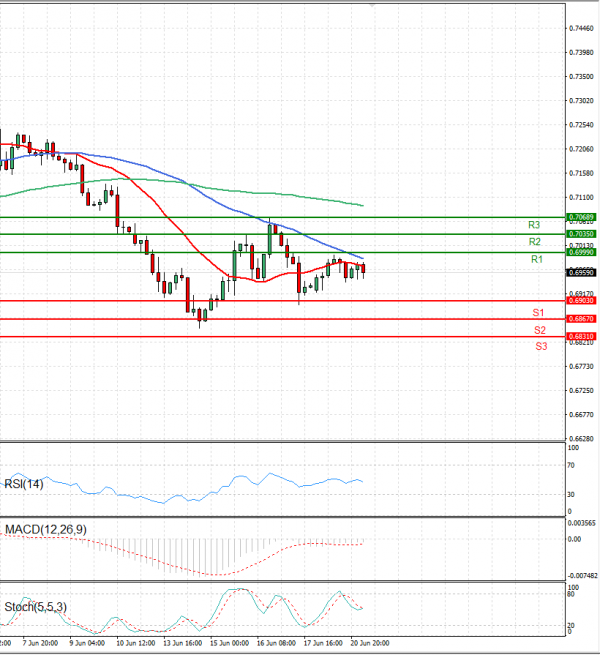Select the red 0.68310 price tag

click(581, 337)
